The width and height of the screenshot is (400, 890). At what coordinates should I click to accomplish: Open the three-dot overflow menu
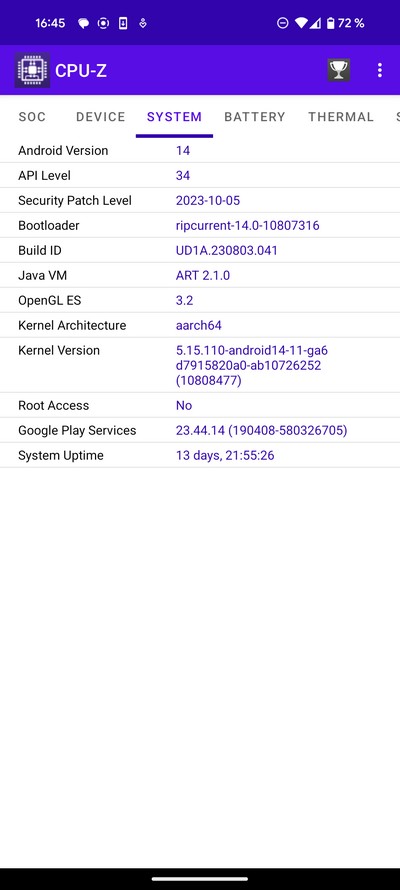(x=380, y=70)
